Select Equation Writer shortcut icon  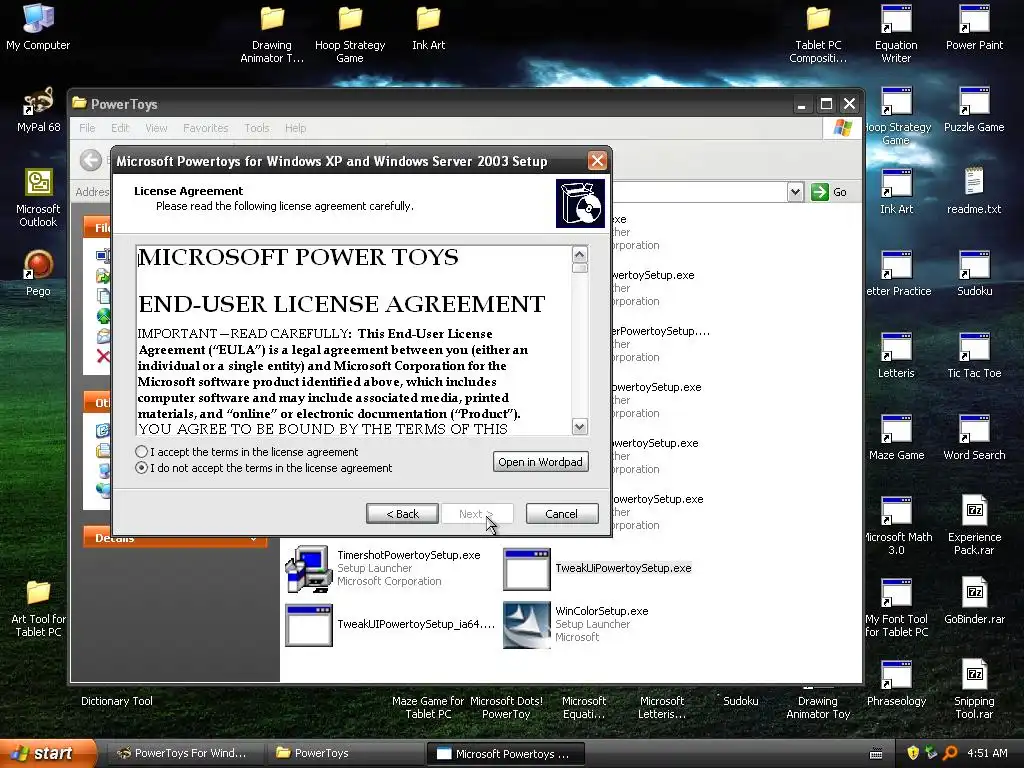pos(896,18)
